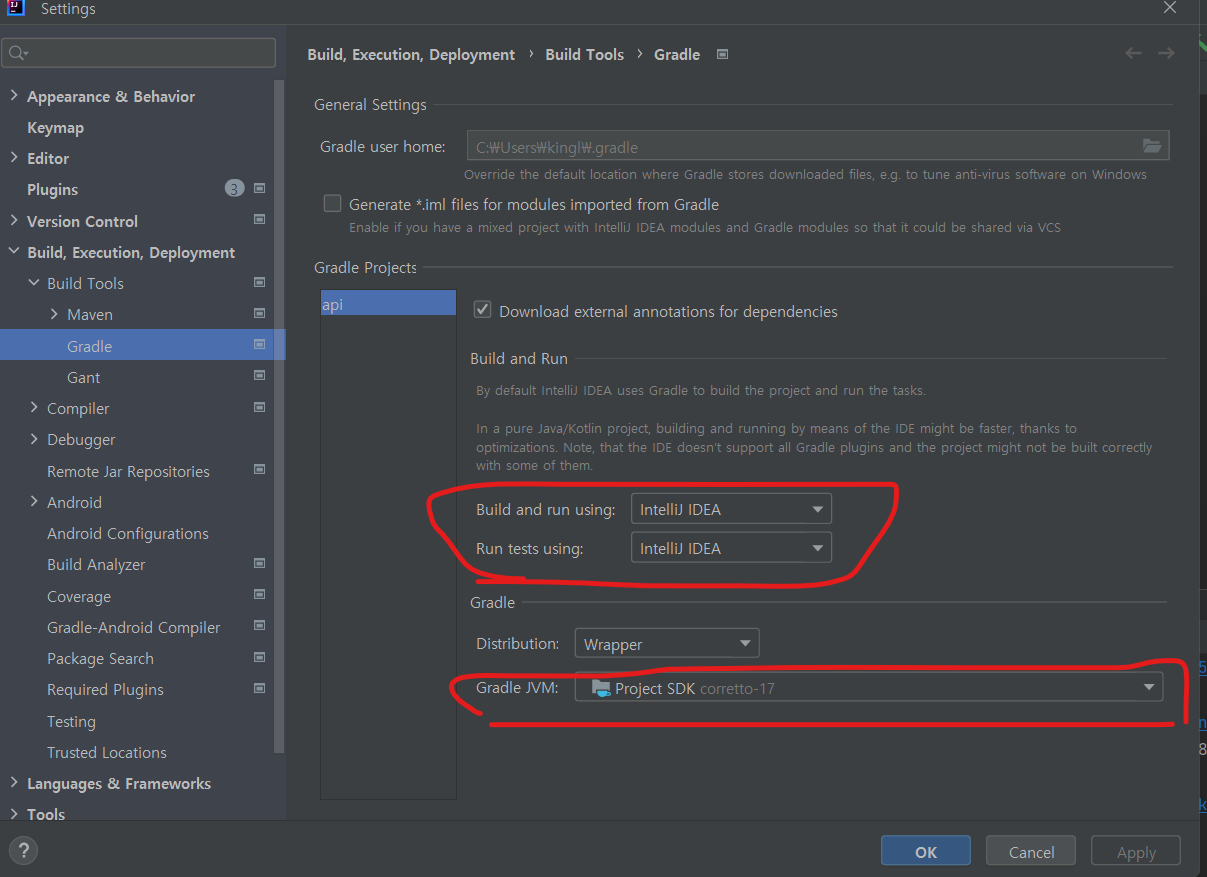The image size is (1207, 877).
Task: Click the magnifier icon in settings search
Action: coord(17,52)
